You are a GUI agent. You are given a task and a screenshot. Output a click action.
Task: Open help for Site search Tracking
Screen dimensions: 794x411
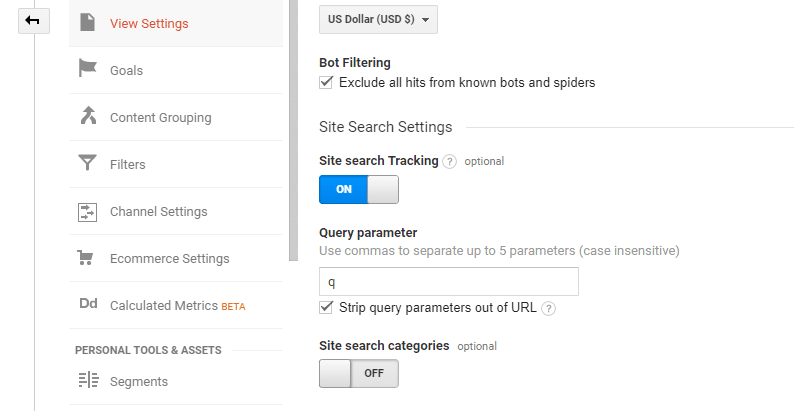click(x=449, y=161)
